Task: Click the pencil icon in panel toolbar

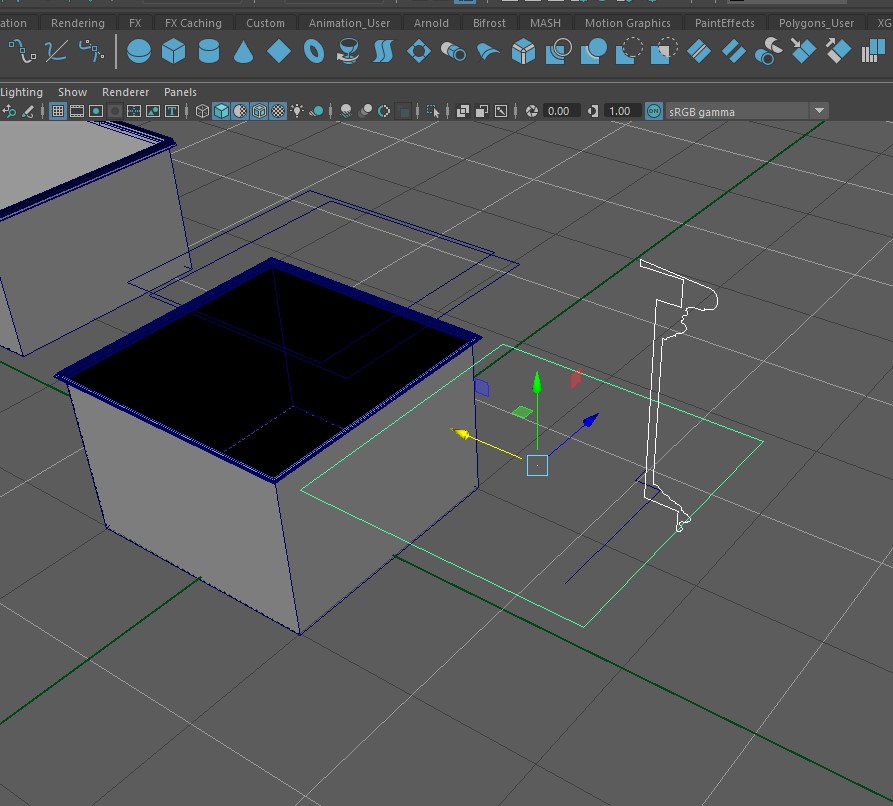Action: point(27,111)
